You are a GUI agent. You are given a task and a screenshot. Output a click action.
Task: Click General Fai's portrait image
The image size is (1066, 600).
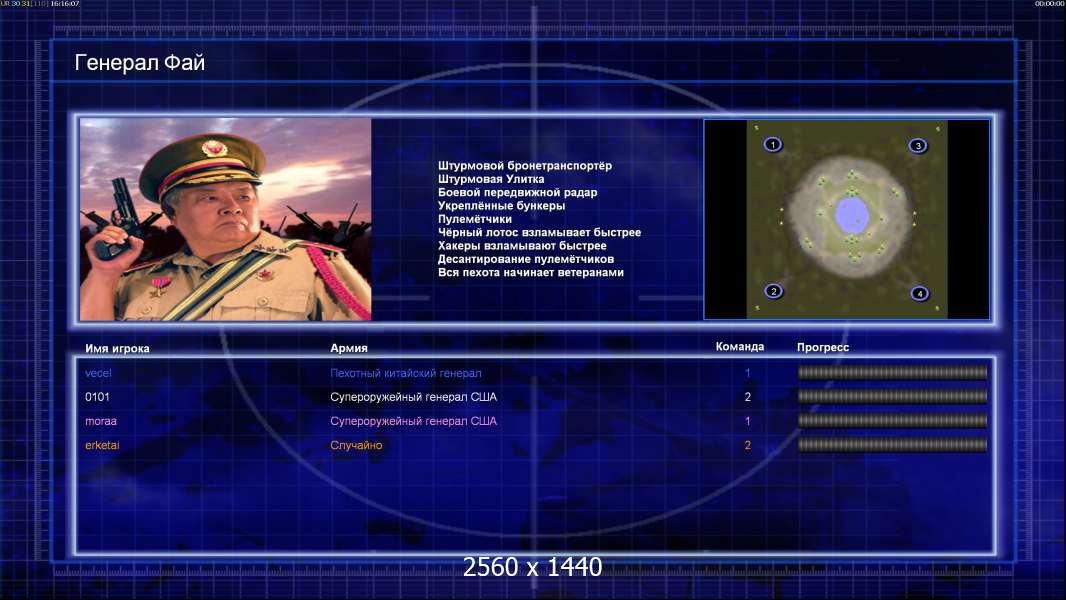226,219
